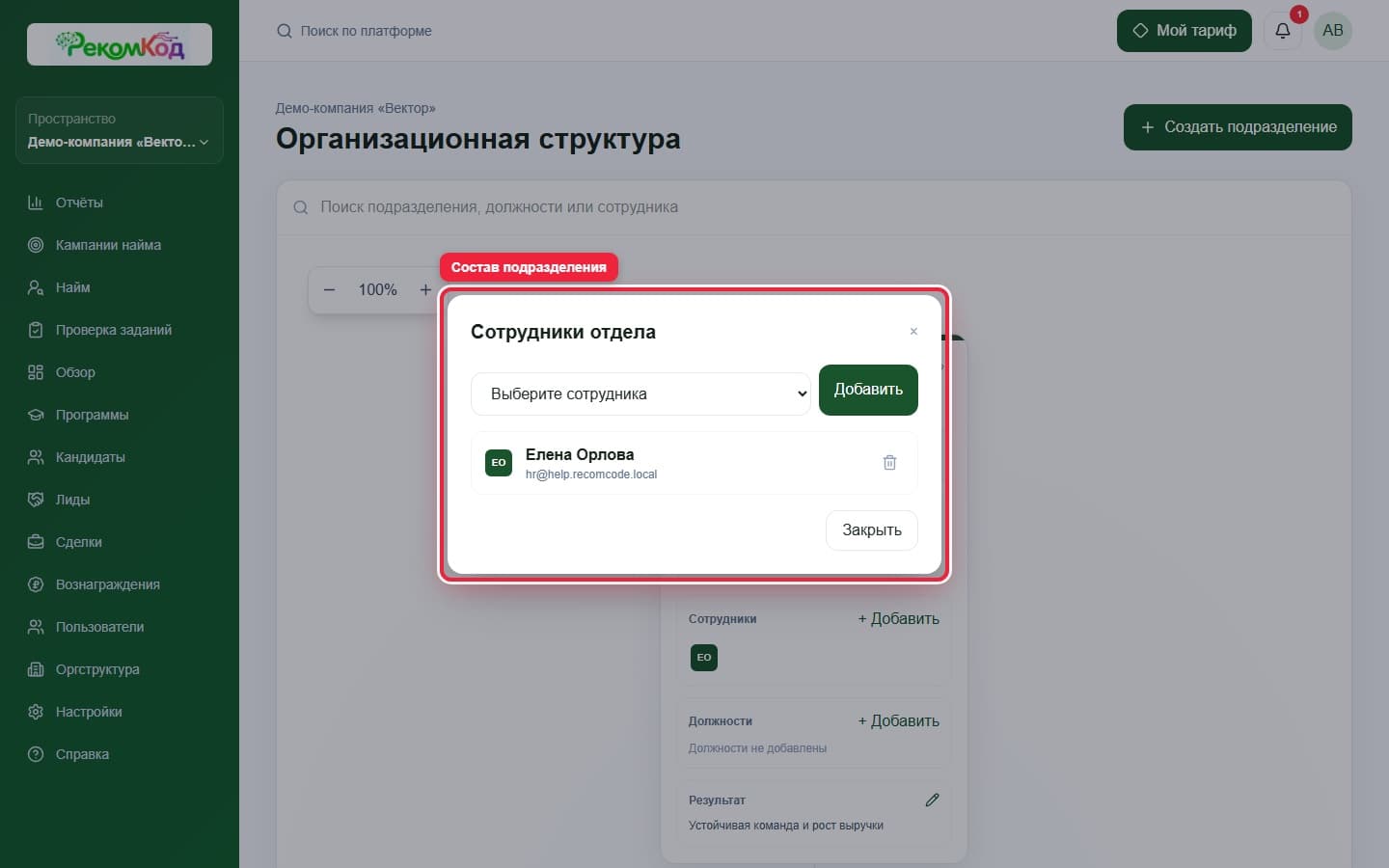Click Создать подразделение button
1389x868 pixels.
pyautogui.click(x=1238, y=127)
